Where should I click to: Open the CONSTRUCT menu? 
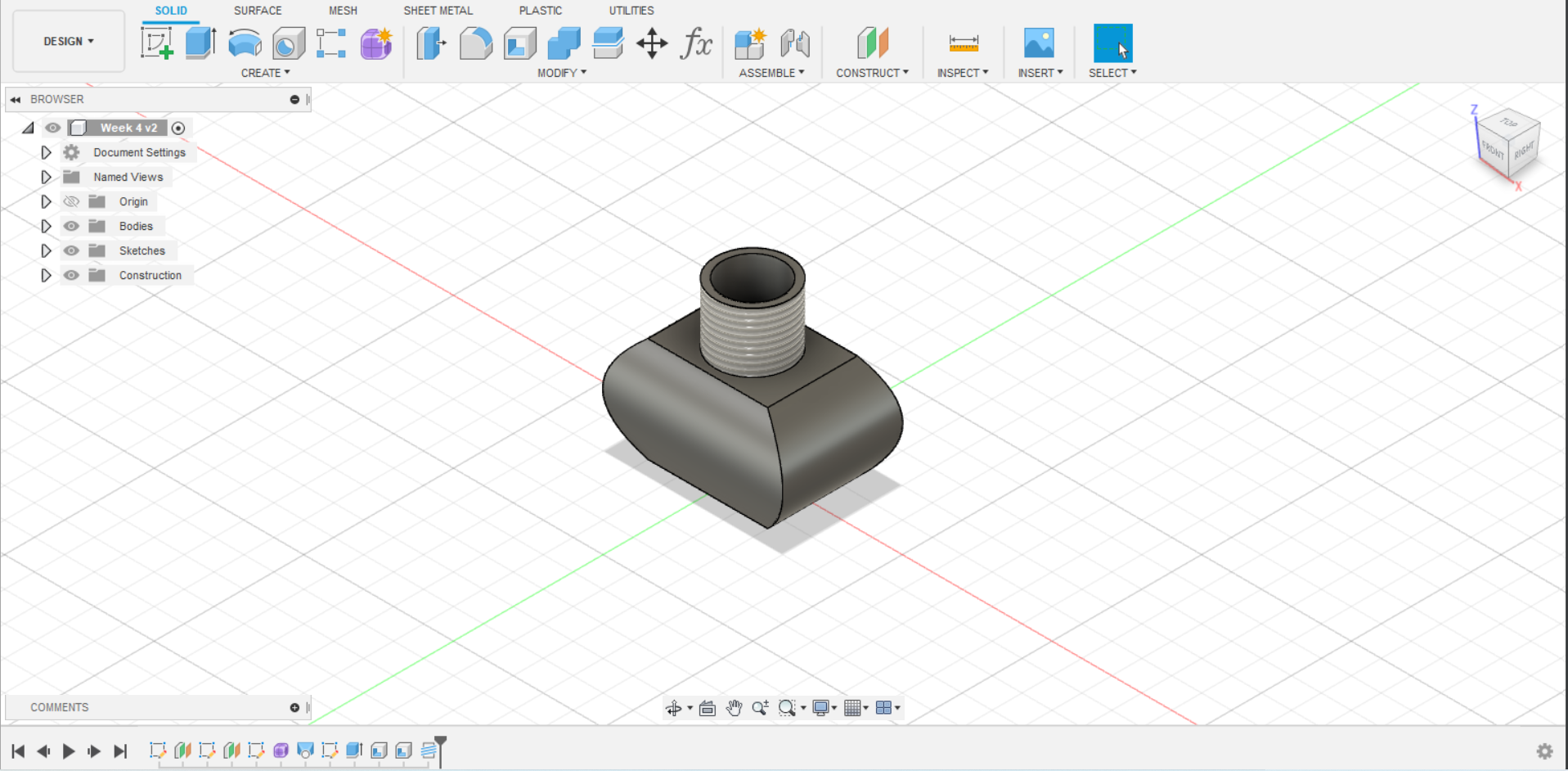(x=872, y=73)
